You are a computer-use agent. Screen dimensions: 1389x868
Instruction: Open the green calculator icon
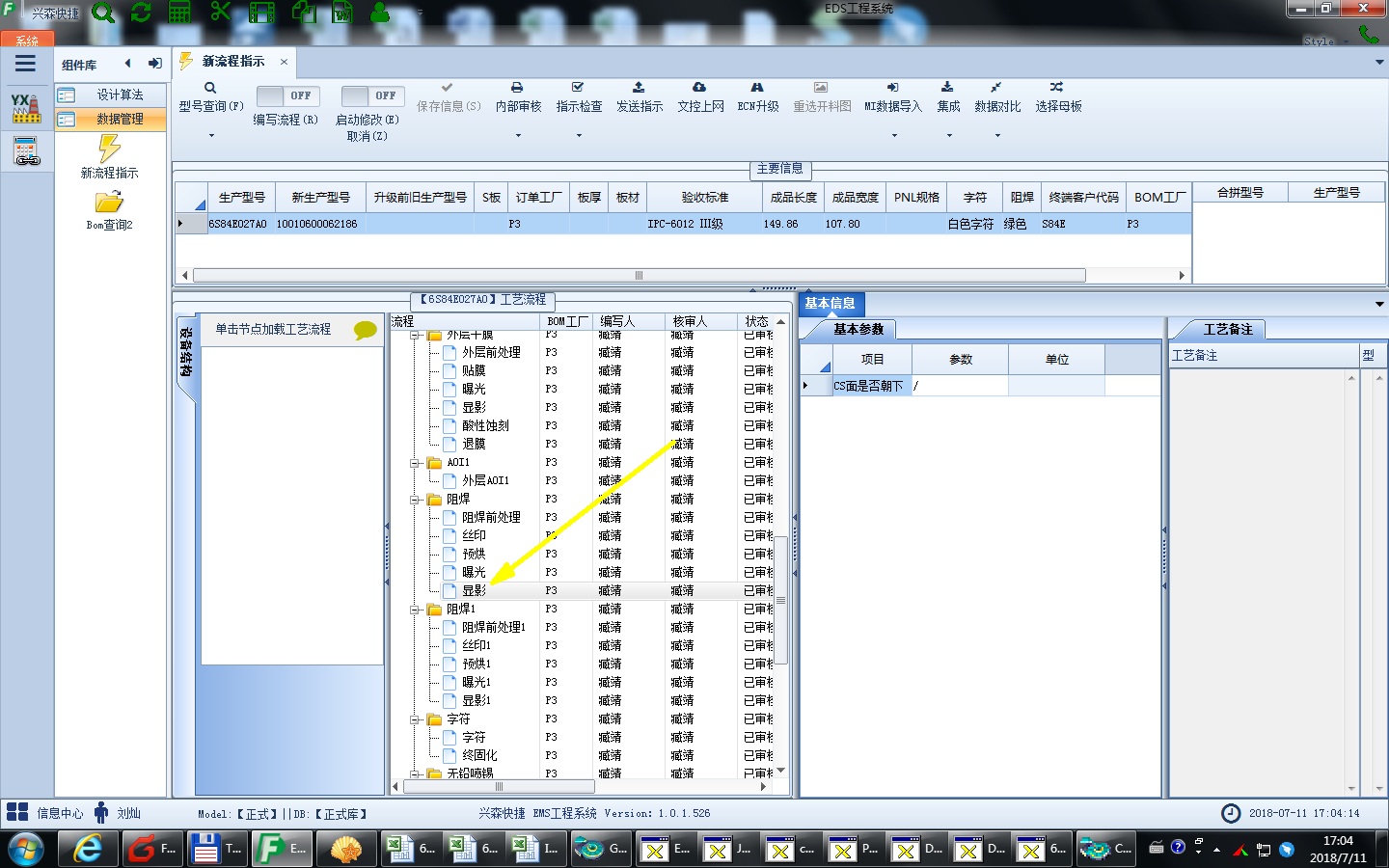coord(180,13)
